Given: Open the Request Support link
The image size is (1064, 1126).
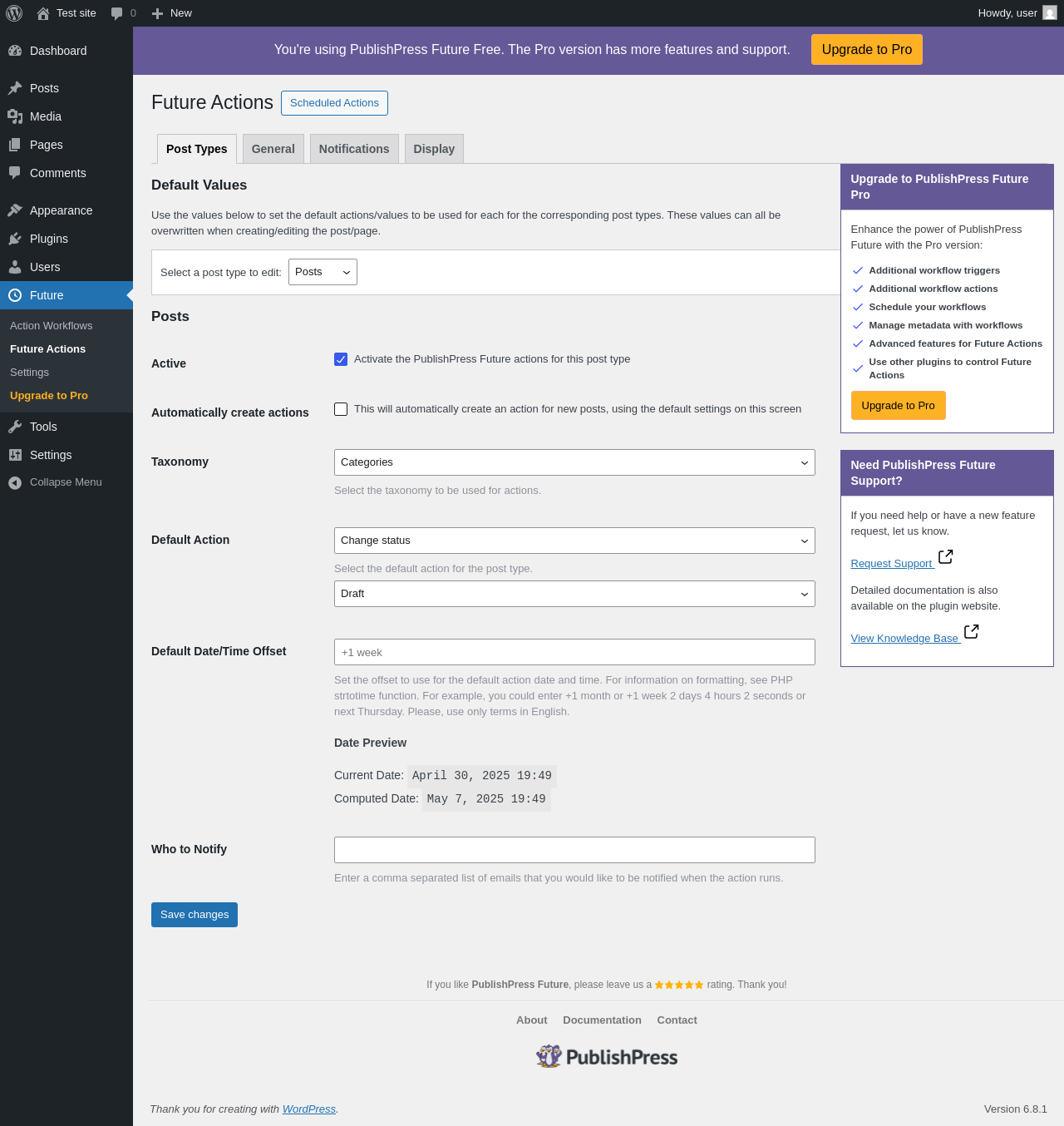Looking at the screenshot, I should coord(891,564).
